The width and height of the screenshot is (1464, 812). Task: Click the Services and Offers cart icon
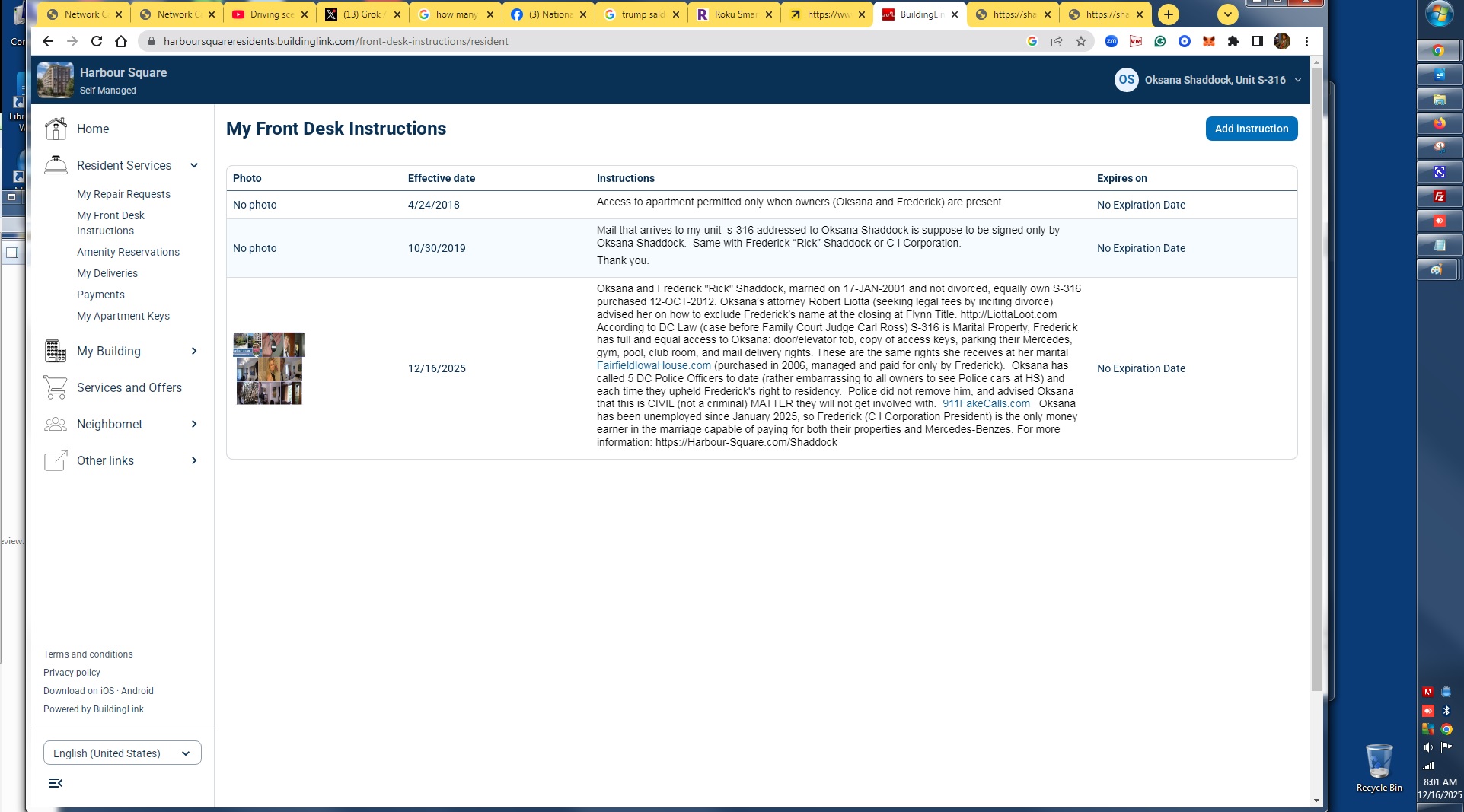[x=56, y=387]
